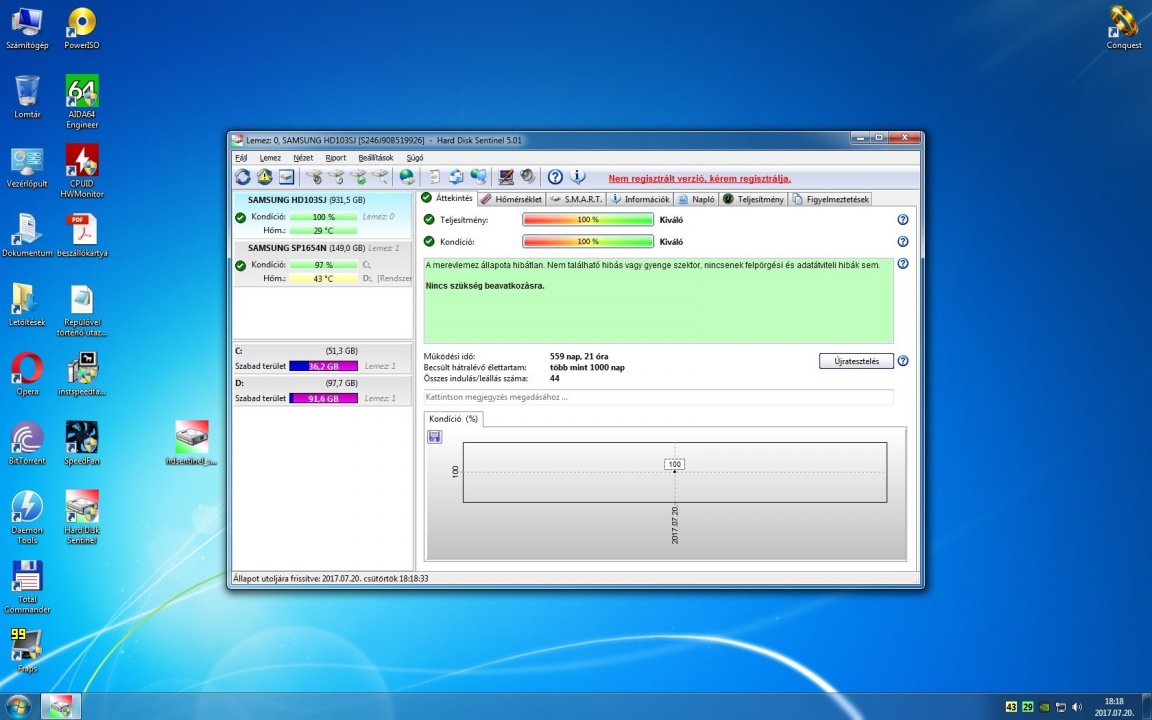
Task: Switch to the S.M.A.R.T. tab
Action: [x=576, y=199]
